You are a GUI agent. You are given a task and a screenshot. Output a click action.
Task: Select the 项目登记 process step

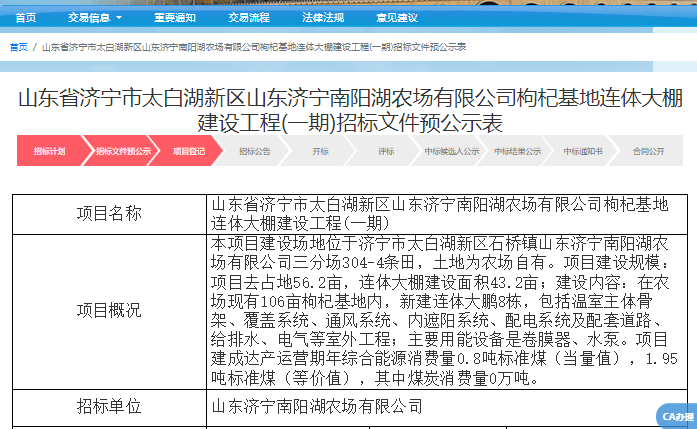188,151
